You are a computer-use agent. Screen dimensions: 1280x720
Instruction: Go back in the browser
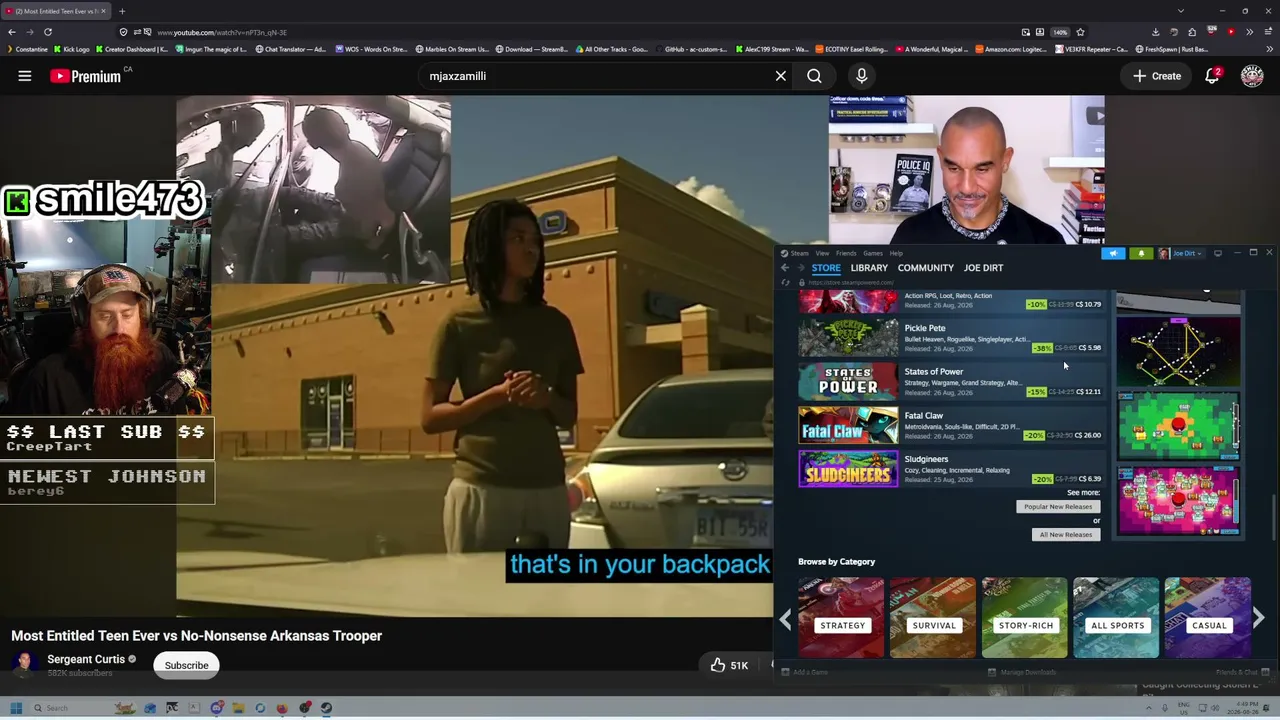12,32
